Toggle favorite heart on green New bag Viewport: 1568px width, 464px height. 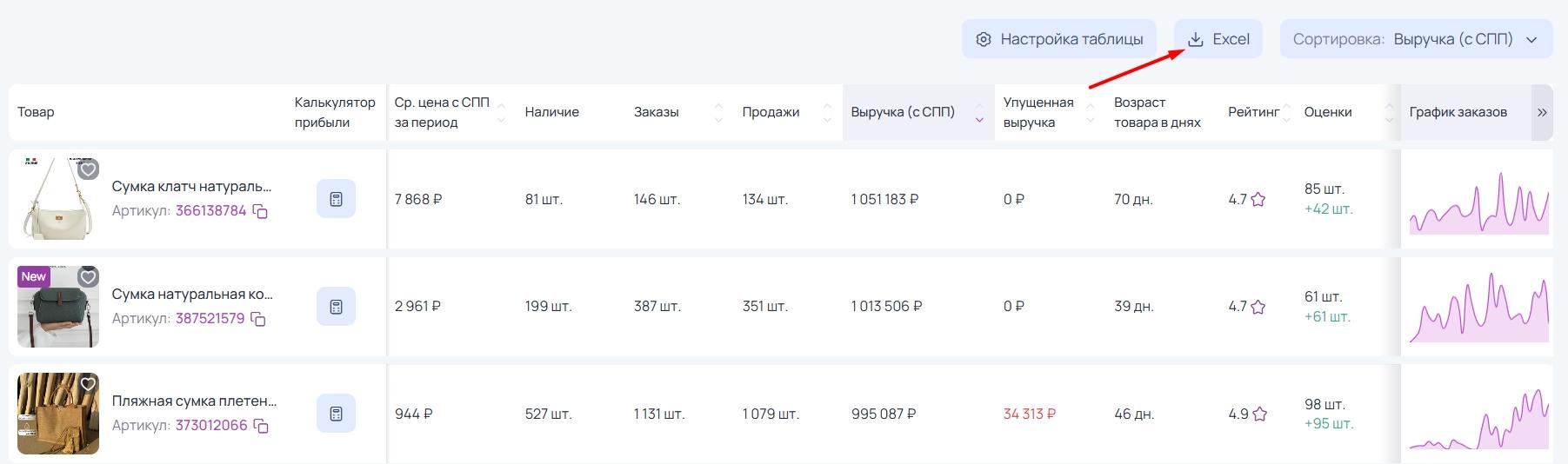(x=88, y=277)
